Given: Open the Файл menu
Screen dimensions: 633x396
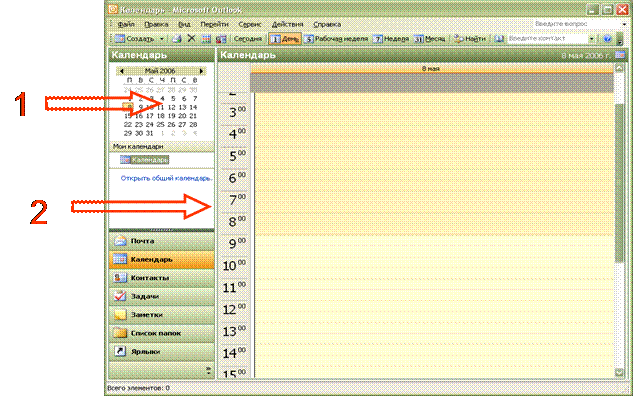Looking at the screenshot, I should coord(126,24).
